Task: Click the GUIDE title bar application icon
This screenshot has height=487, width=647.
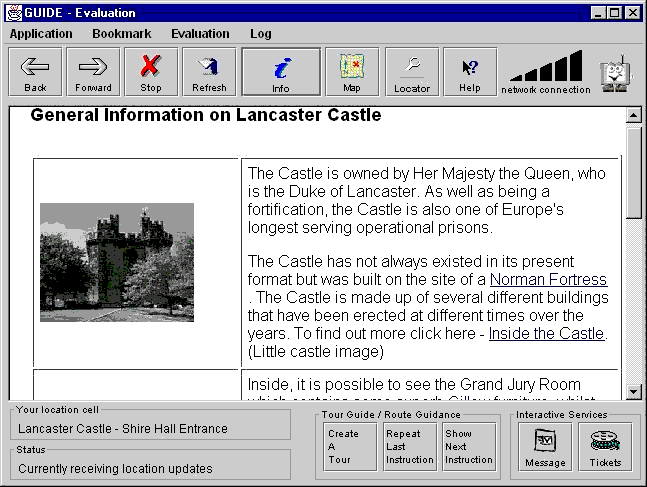Action: 14,13
